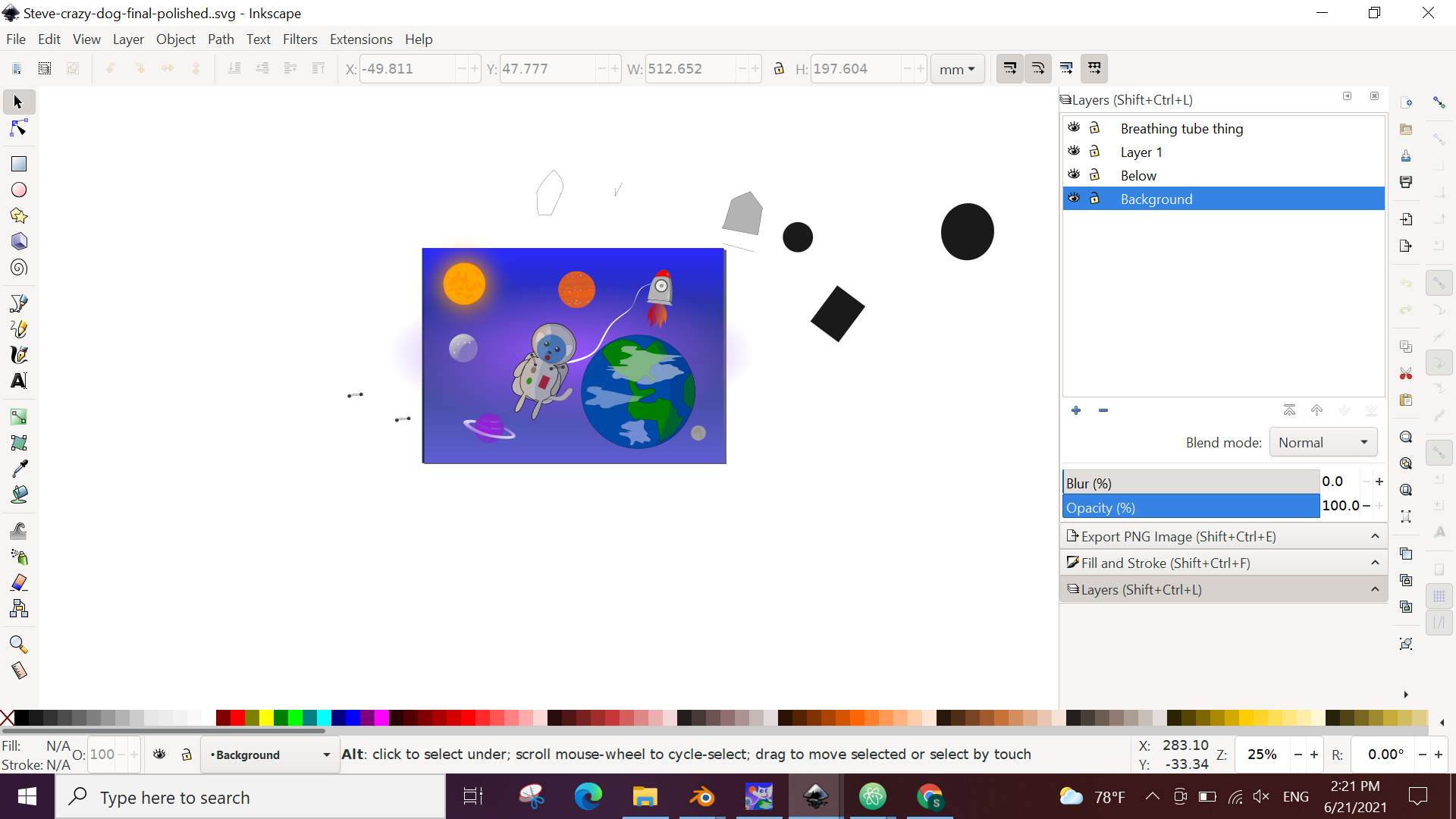Screen dimensions: 1456x819
Task: Select the Spiral tool
Action: [19, 268]
